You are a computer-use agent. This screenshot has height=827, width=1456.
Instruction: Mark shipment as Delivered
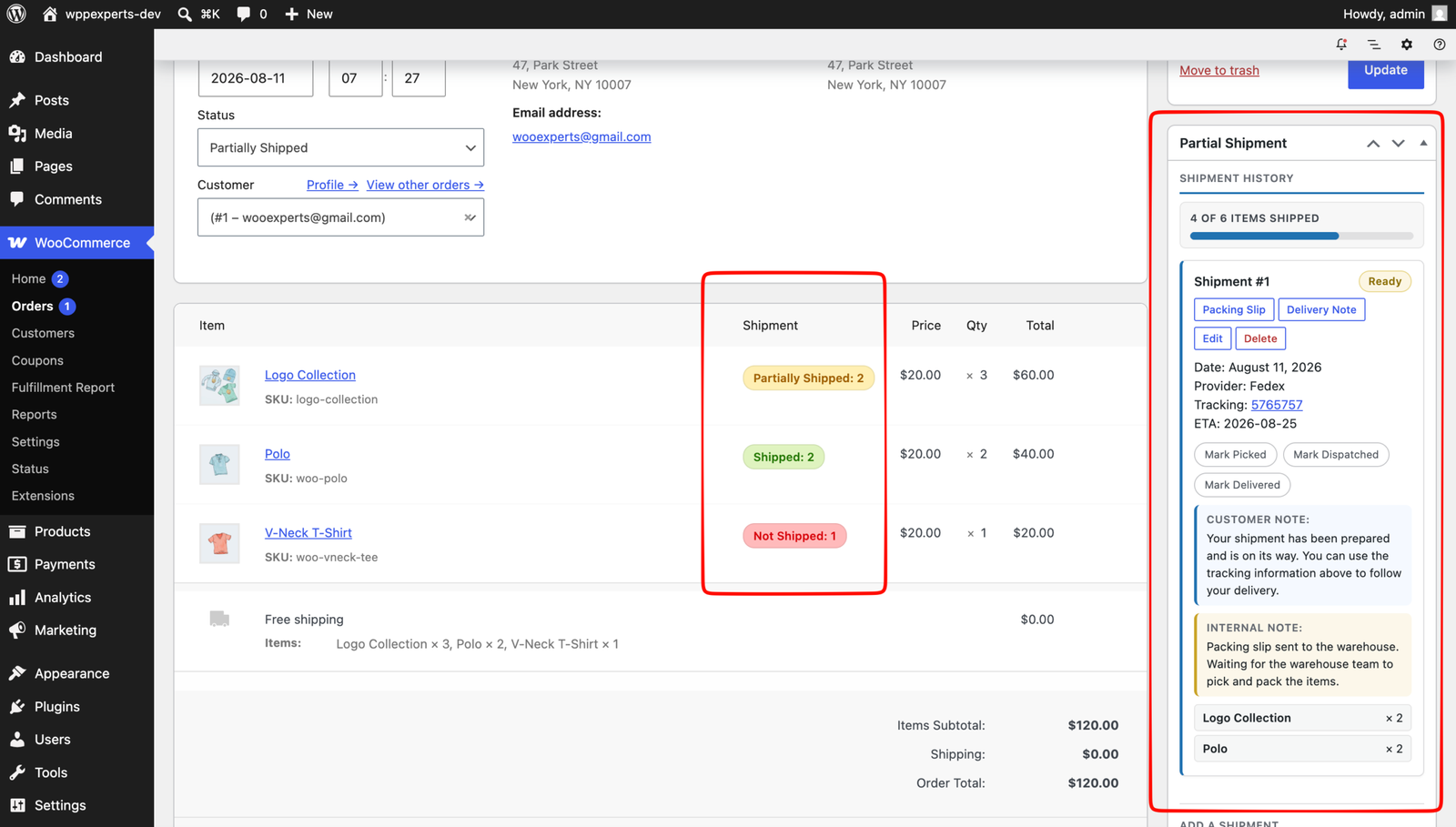1242,485
